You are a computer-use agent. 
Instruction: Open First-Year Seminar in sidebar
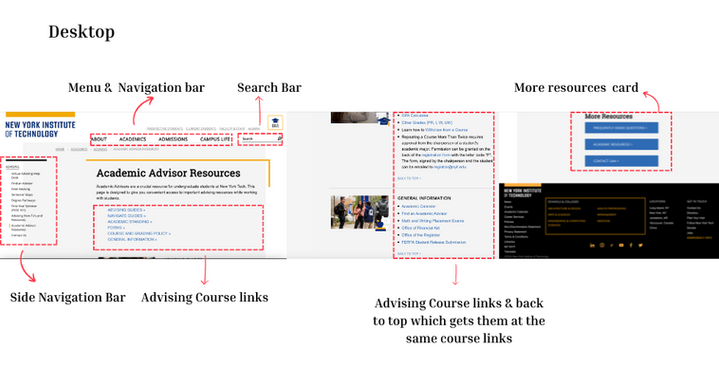[23, 208]
